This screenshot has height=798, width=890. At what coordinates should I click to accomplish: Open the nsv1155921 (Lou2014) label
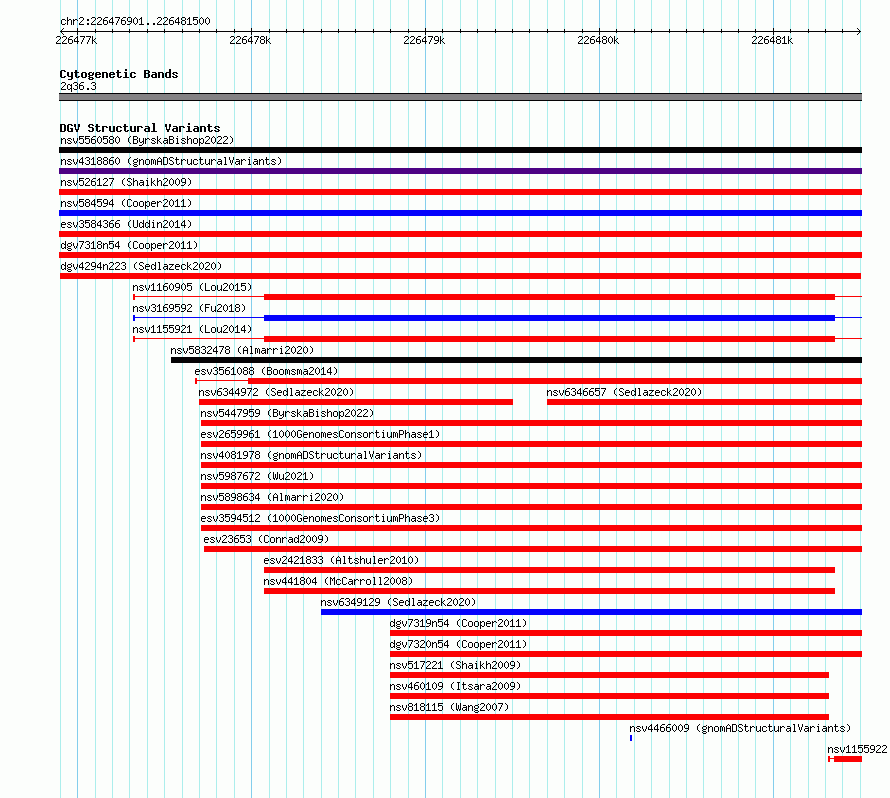[x=192, y=329]
